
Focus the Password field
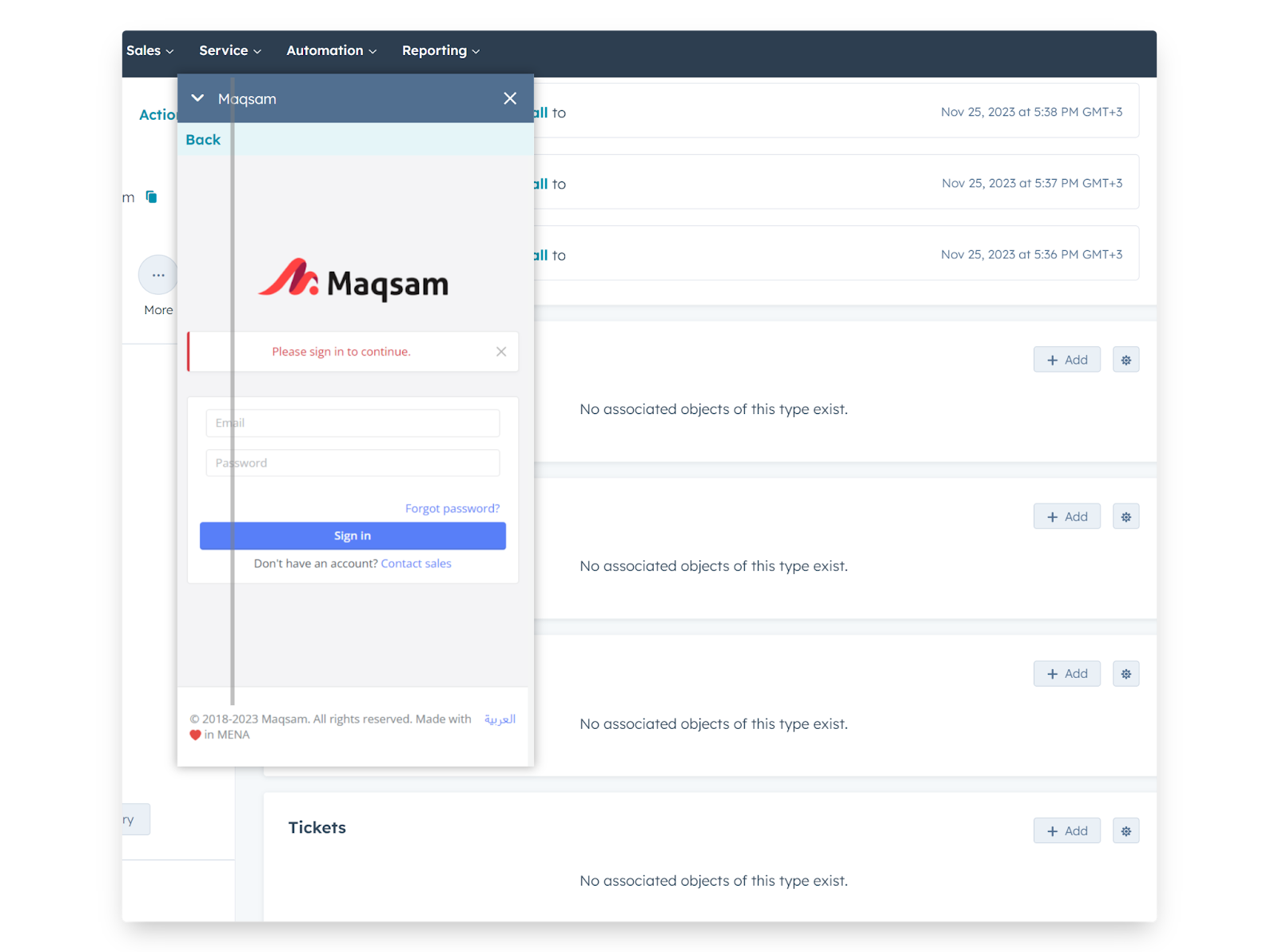[353, 463]
